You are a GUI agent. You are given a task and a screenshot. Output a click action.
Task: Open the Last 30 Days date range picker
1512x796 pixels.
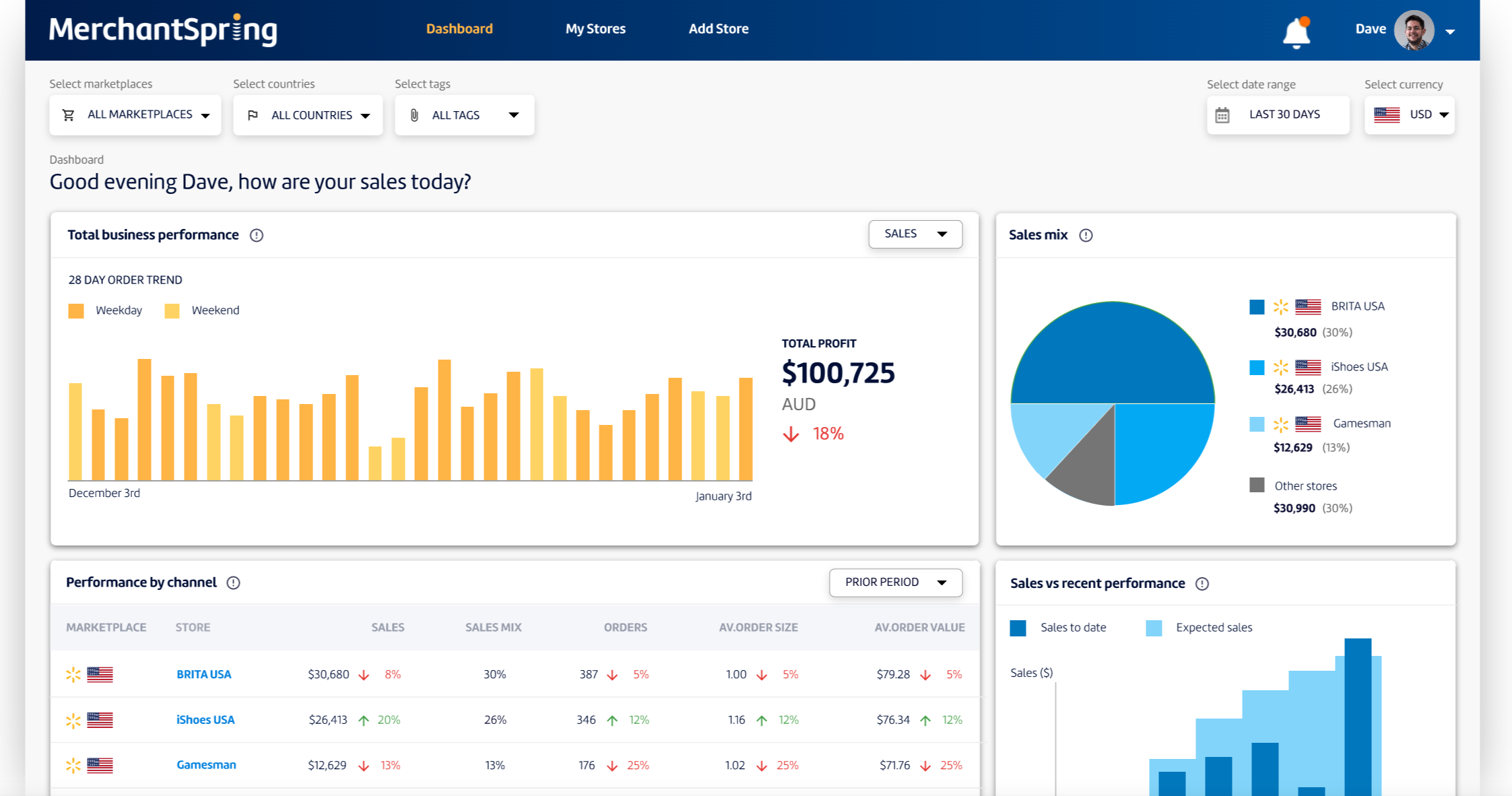tap(1278, 115)
